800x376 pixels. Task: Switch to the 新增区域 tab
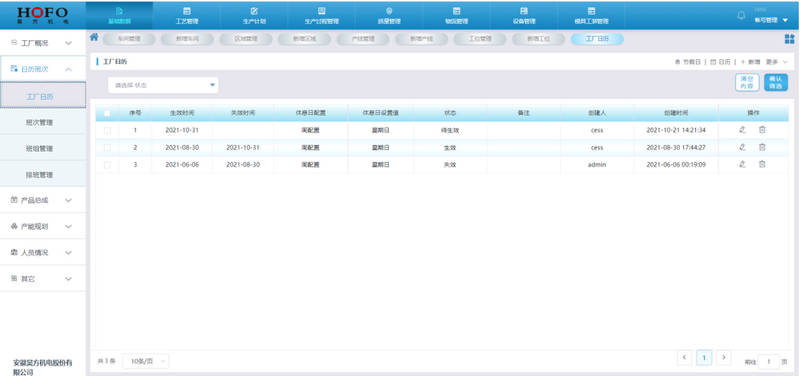(x=305, y=39)
